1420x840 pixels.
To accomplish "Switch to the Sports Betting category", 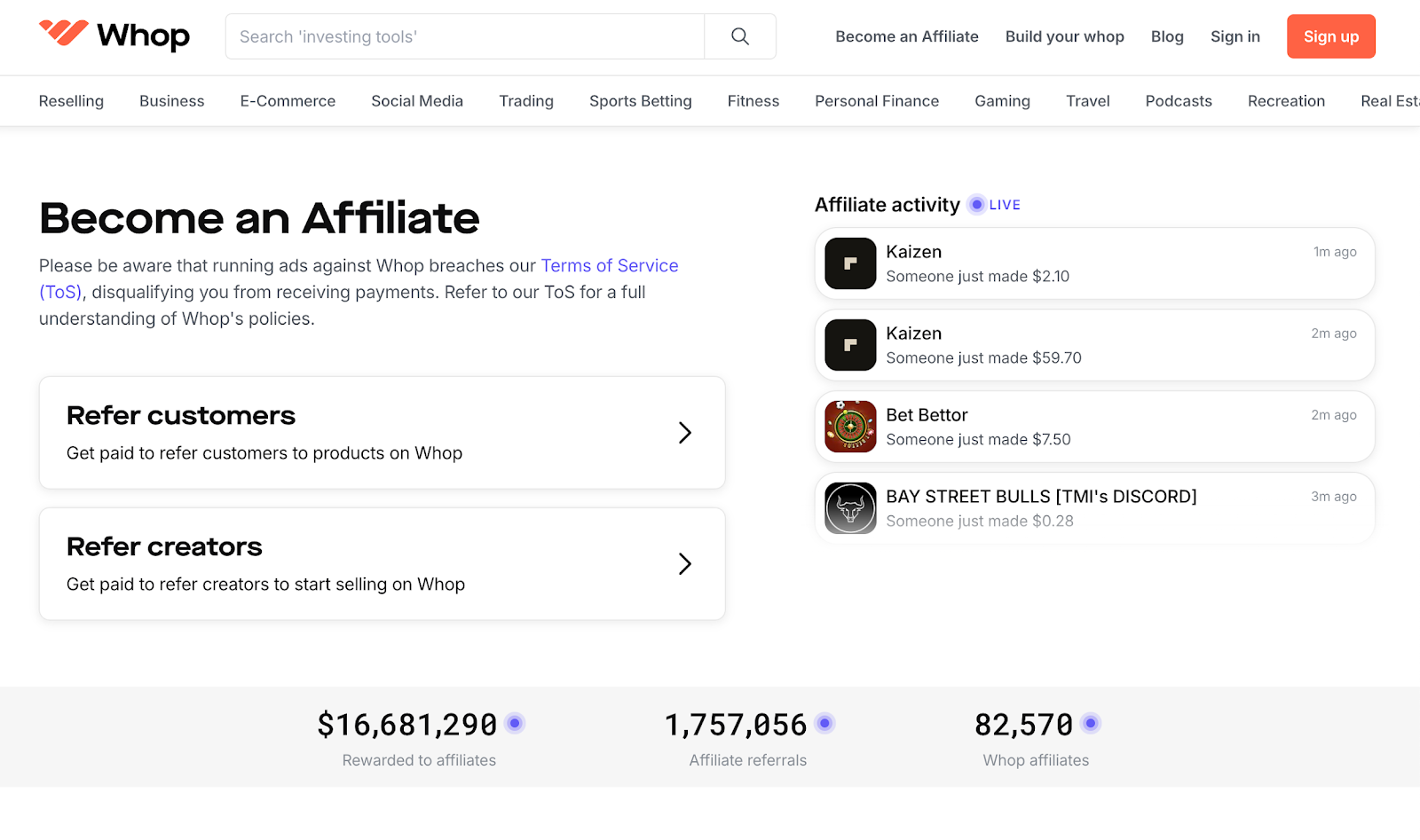I will coord(640,100).
